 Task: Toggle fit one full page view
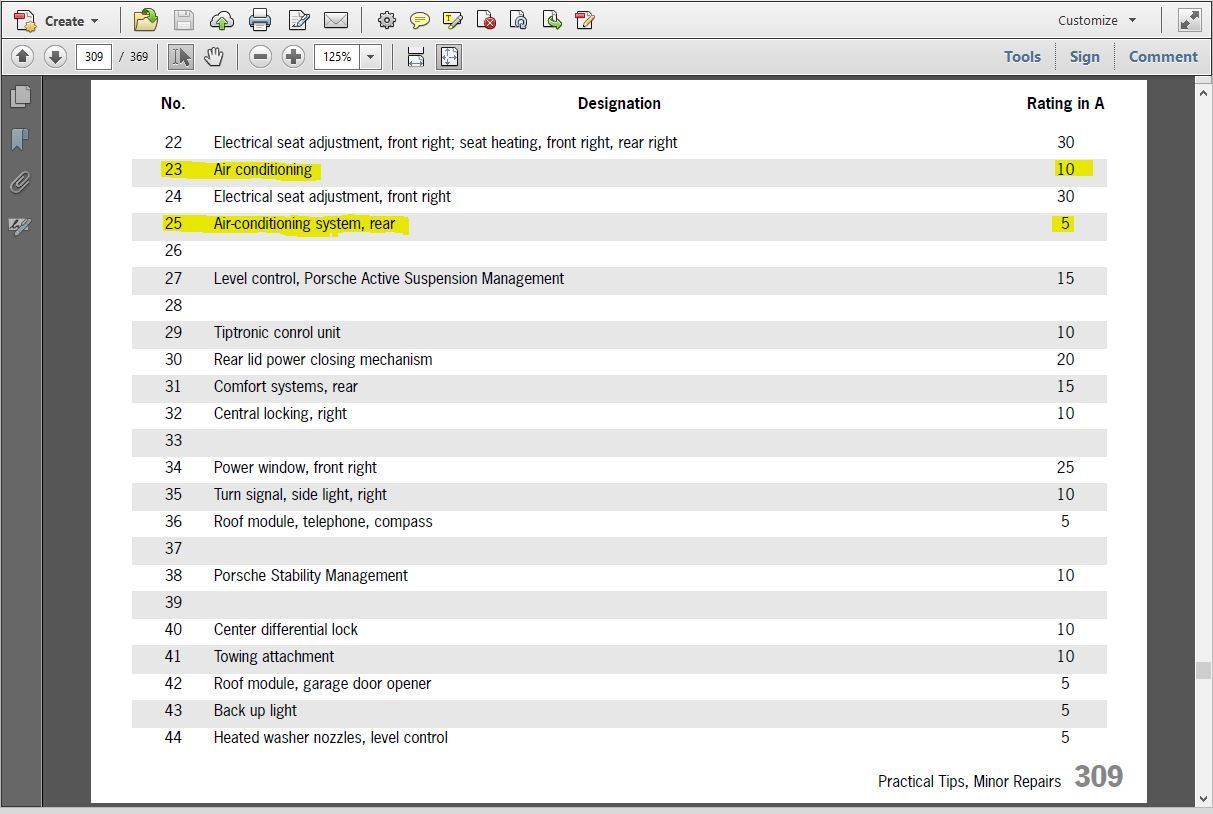click(x=449, y=57)
